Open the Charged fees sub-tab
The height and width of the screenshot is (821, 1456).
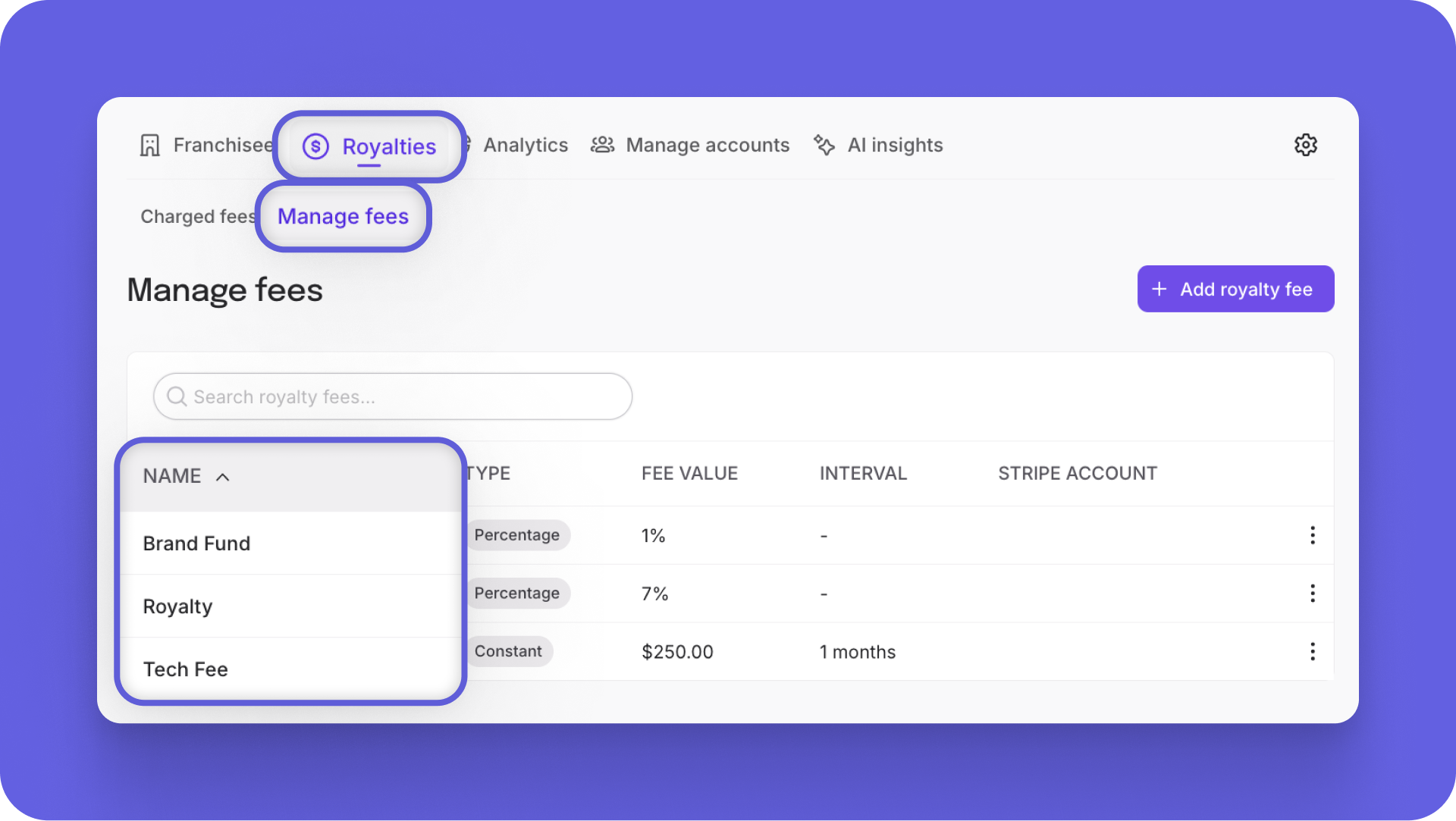pos(197,217)
